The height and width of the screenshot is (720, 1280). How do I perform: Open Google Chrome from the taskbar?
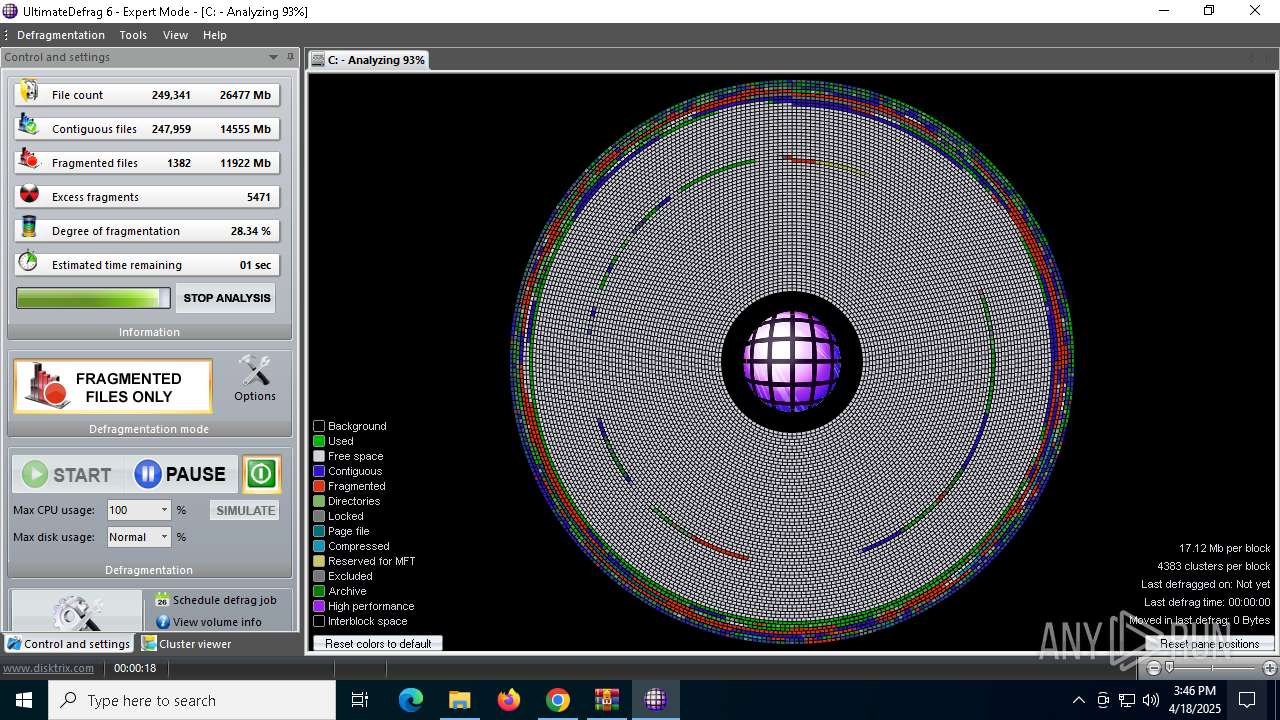[x=558, y=700]
